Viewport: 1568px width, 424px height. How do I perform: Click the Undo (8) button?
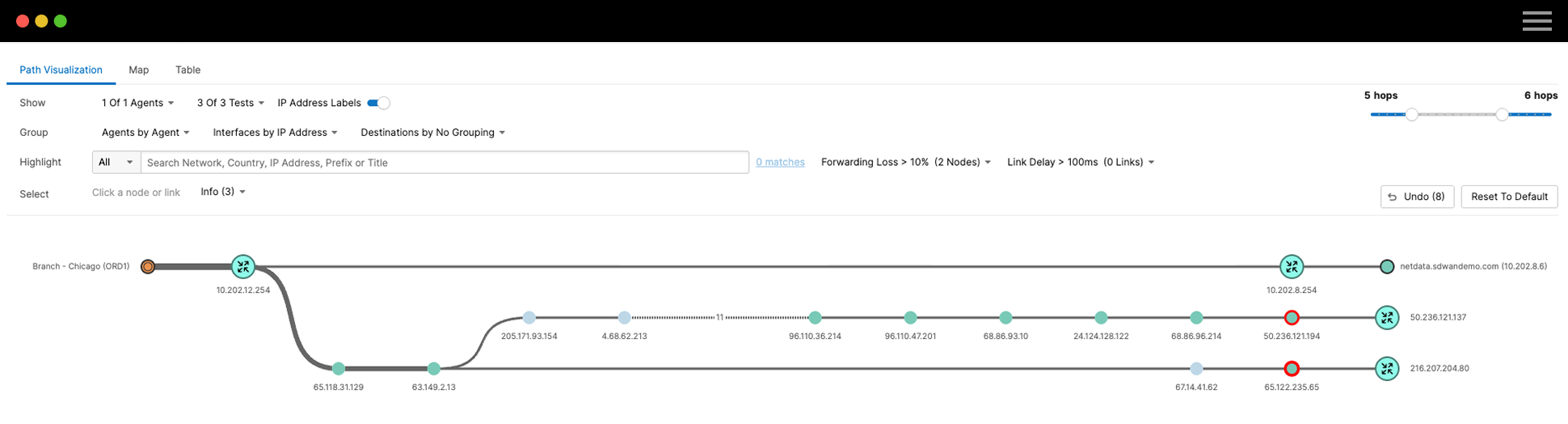tap(1417, 197)
